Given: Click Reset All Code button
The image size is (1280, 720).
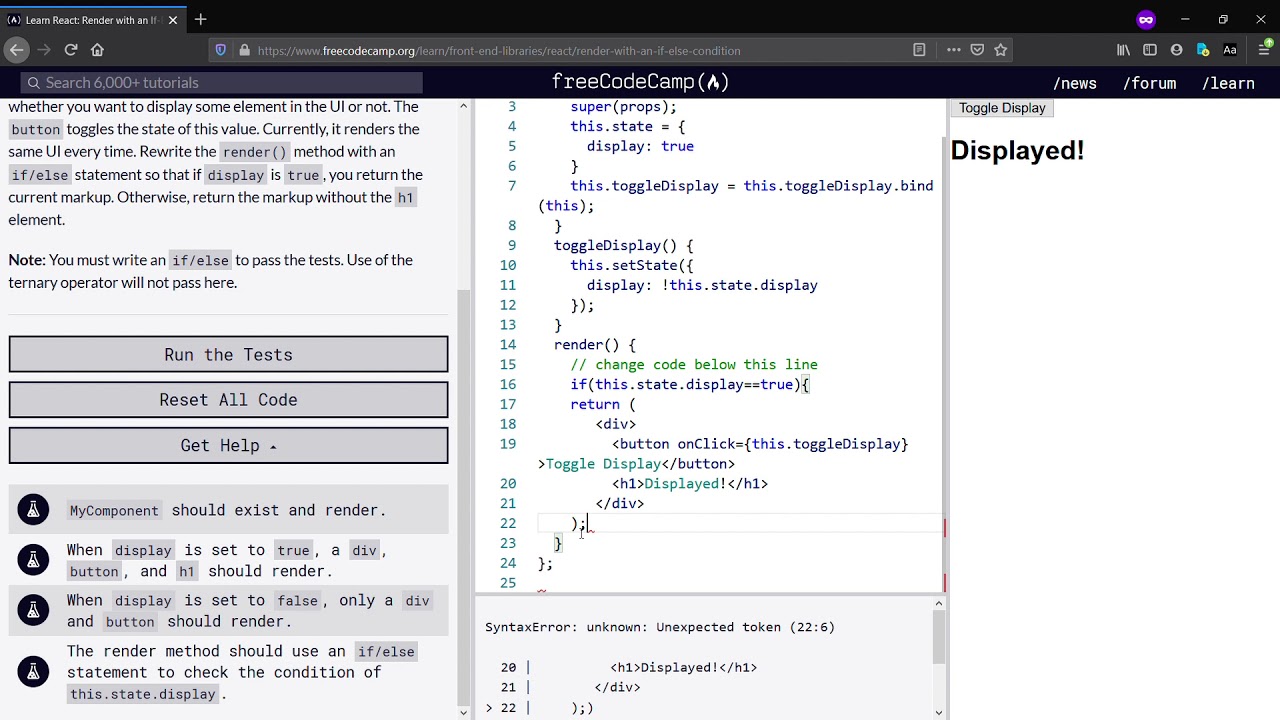Looking at the screenshot, I should click(229, 400).
